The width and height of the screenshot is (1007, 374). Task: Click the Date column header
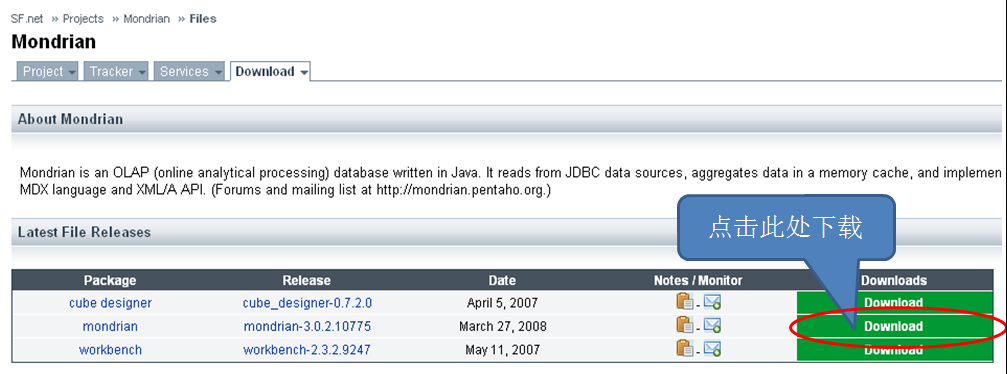[x=502, y=280]
